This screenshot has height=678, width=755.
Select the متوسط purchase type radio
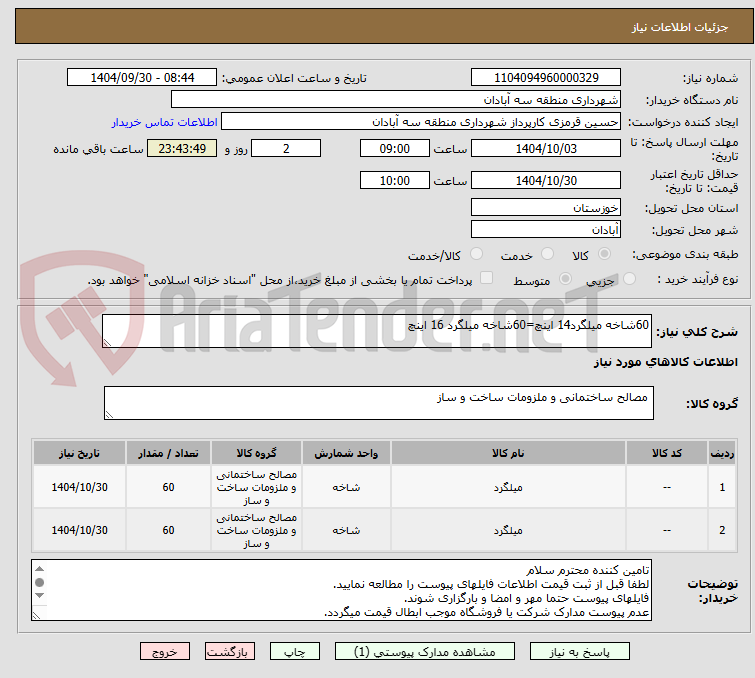click(x=565, y=278)
